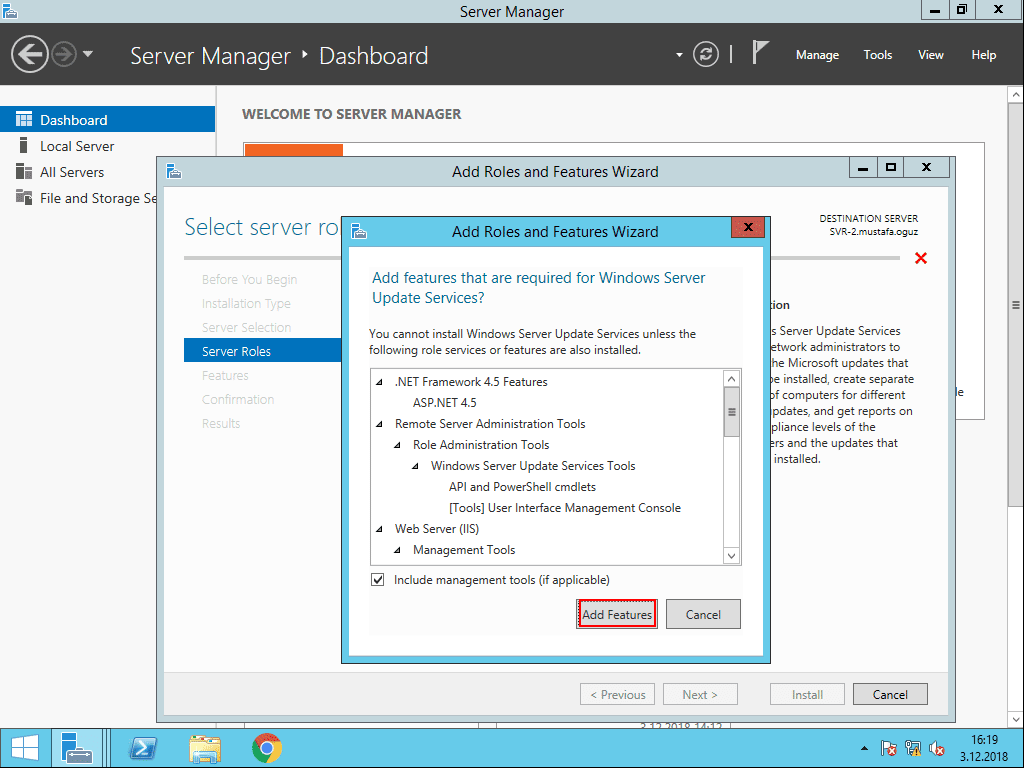Launch PowerShell from taskbar
The width and height of the screenshot is (1024, 768).
143,748
